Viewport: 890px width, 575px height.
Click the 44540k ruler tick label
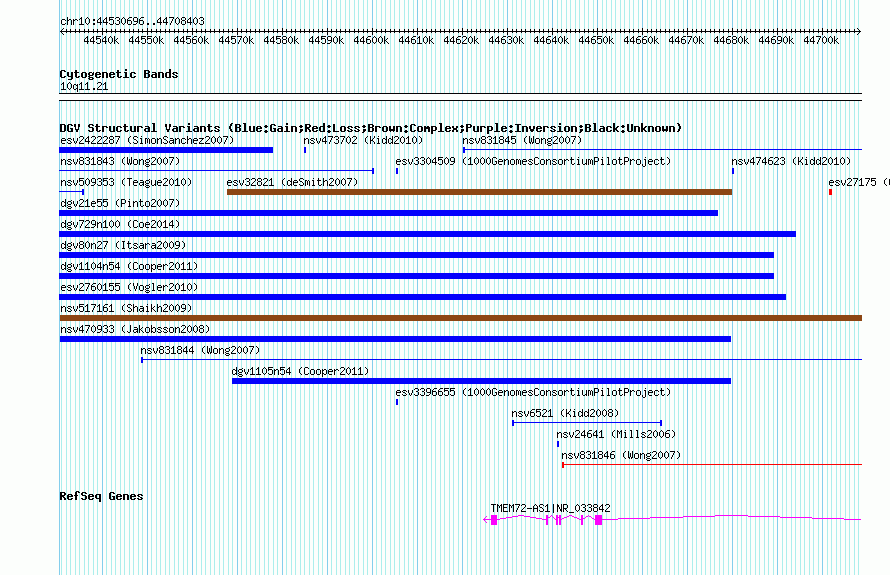pos(102,40)
